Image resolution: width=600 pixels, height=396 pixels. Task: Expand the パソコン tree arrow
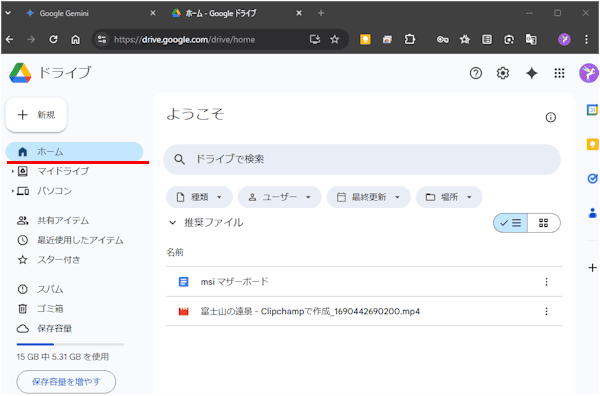point(13,191)
